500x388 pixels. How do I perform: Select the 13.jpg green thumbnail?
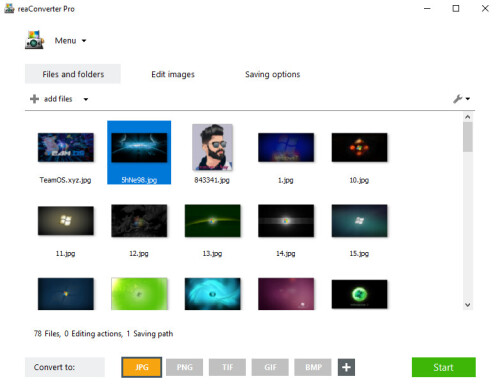(x=212, y=221)
